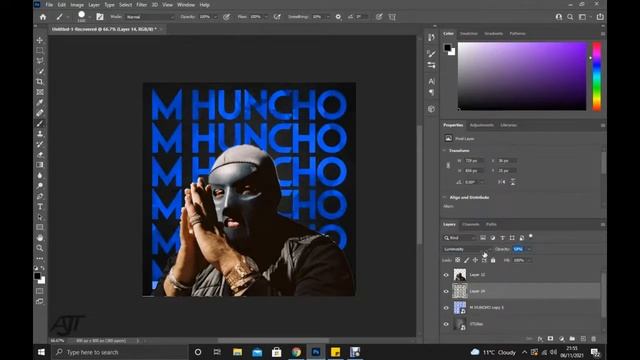Viewport: 640px width, 360px height.
Task: Switch to the Adjustments tab
Action: (481, 125)
